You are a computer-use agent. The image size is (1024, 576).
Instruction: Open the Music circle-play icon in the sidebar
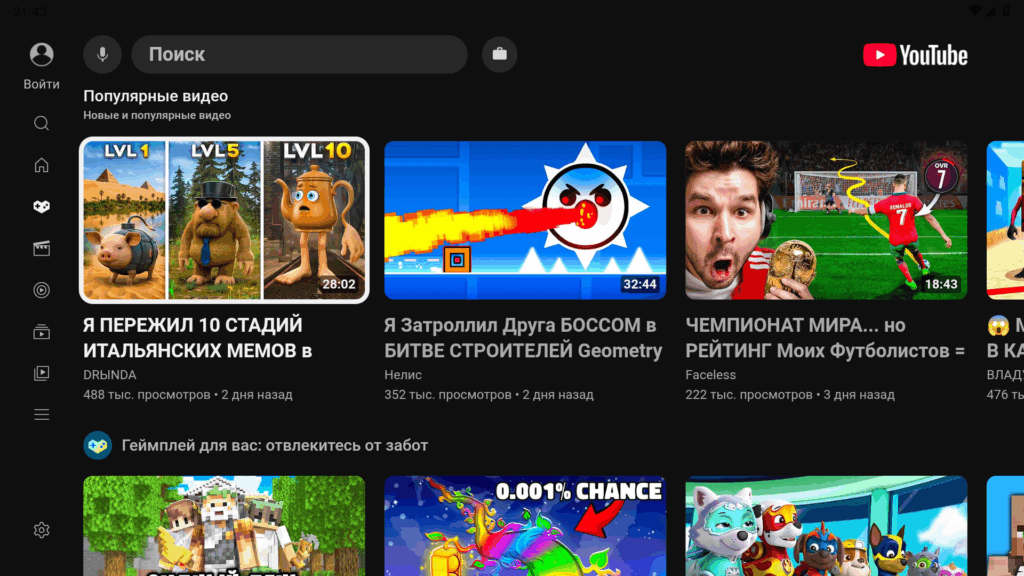41,290
